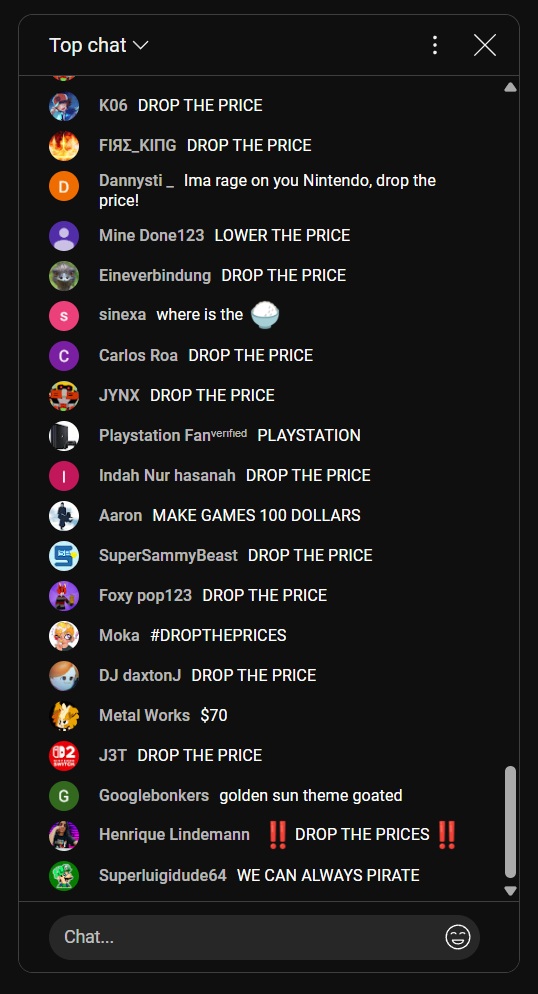Image resolution: width=538 pixels, height=994 pixels.
Task: Select the Dannysti _ chat message
Action: click(267, 190)
